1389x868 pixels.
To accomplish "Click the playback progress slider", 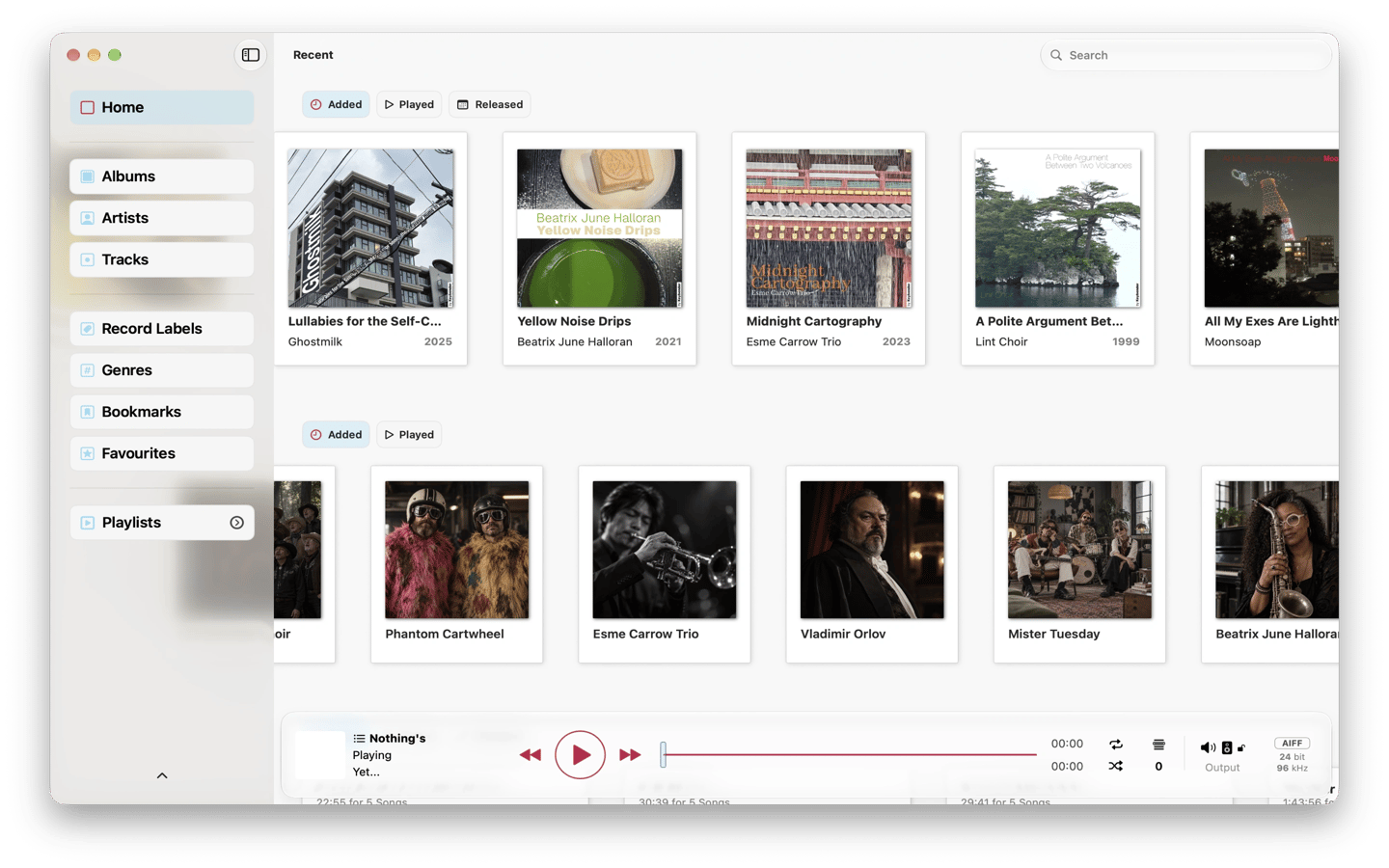I will [x=849, y=754].
